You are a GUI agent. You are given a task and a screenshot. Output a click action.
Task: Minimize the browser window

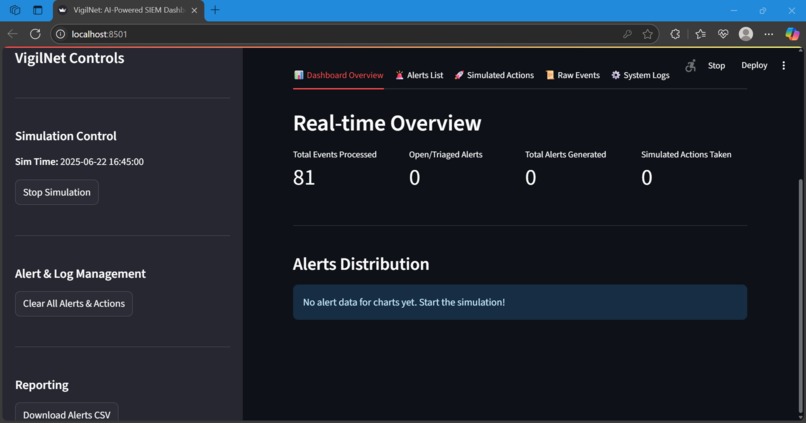click(x=734, y=10)
